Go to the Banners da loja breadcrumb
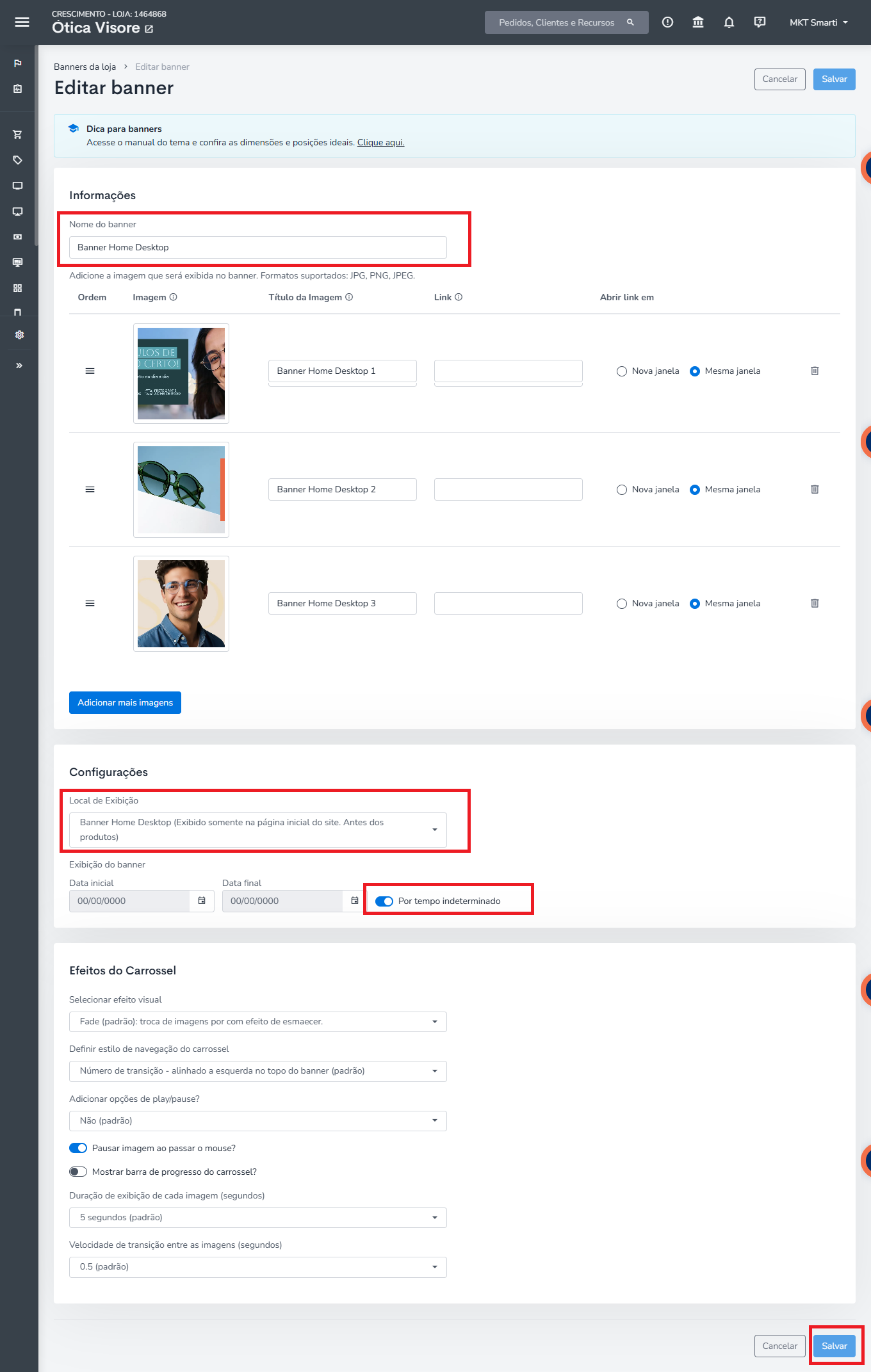871x1372 pixels. pyautogui.click(x=85, y=67)
